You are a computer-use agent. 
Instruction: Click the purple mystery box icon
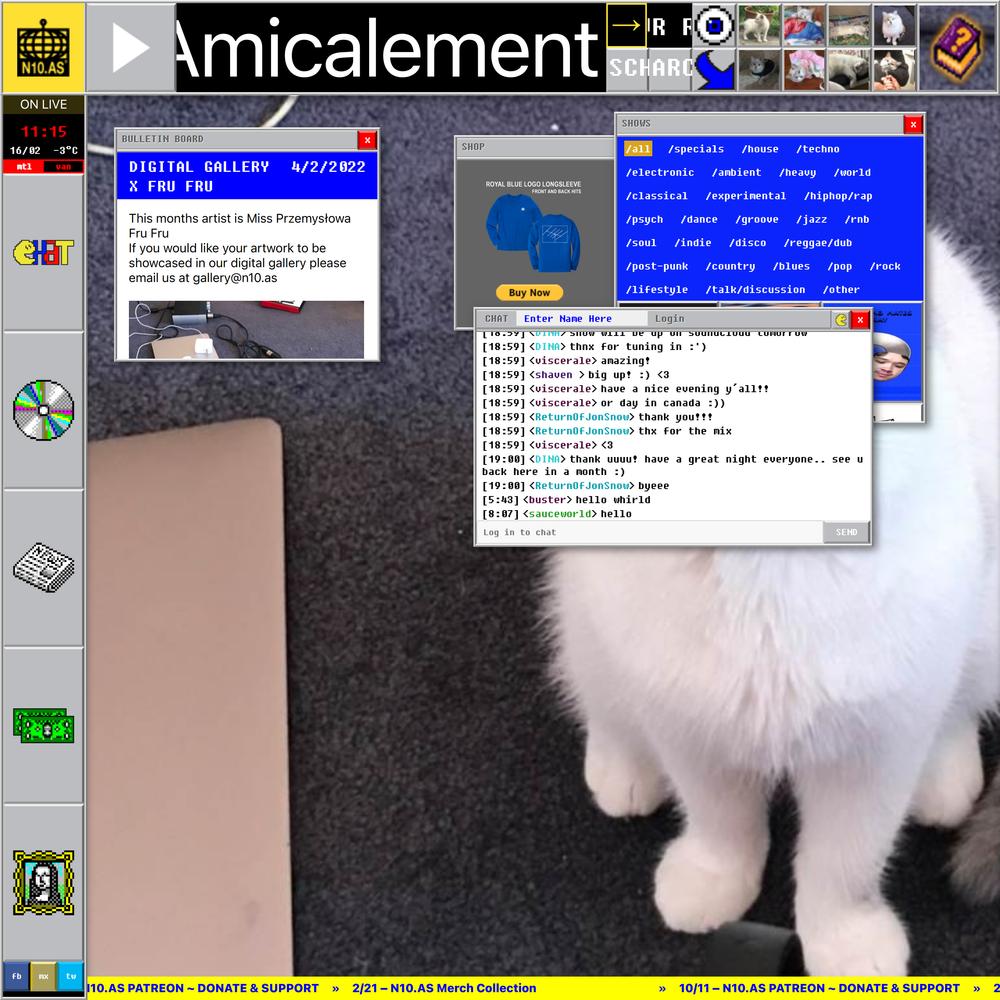(x=957, y=47)
